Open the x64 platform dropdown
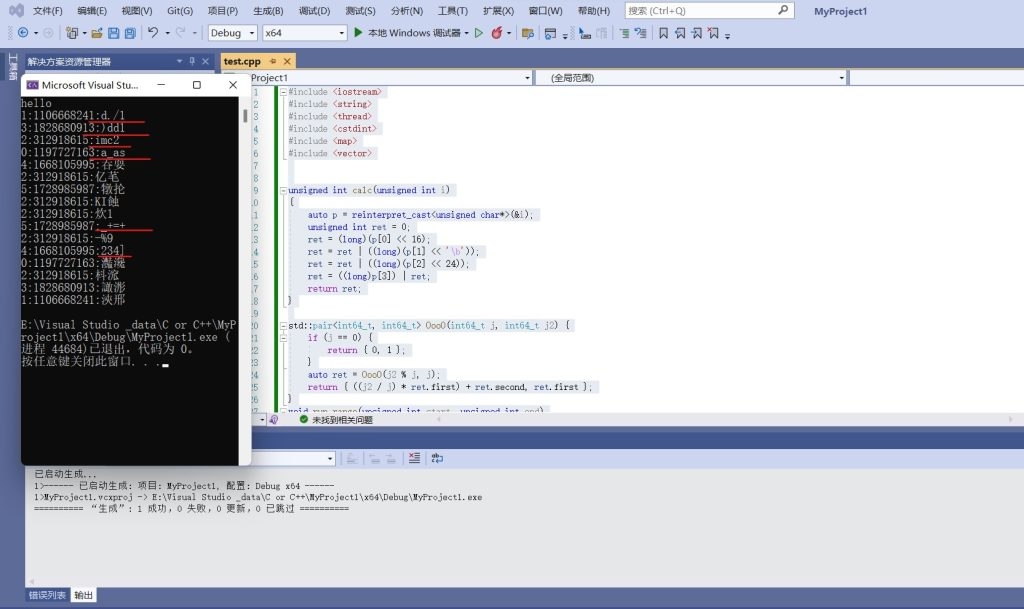The image size is (1024, 609). click(x=304, y=33)
